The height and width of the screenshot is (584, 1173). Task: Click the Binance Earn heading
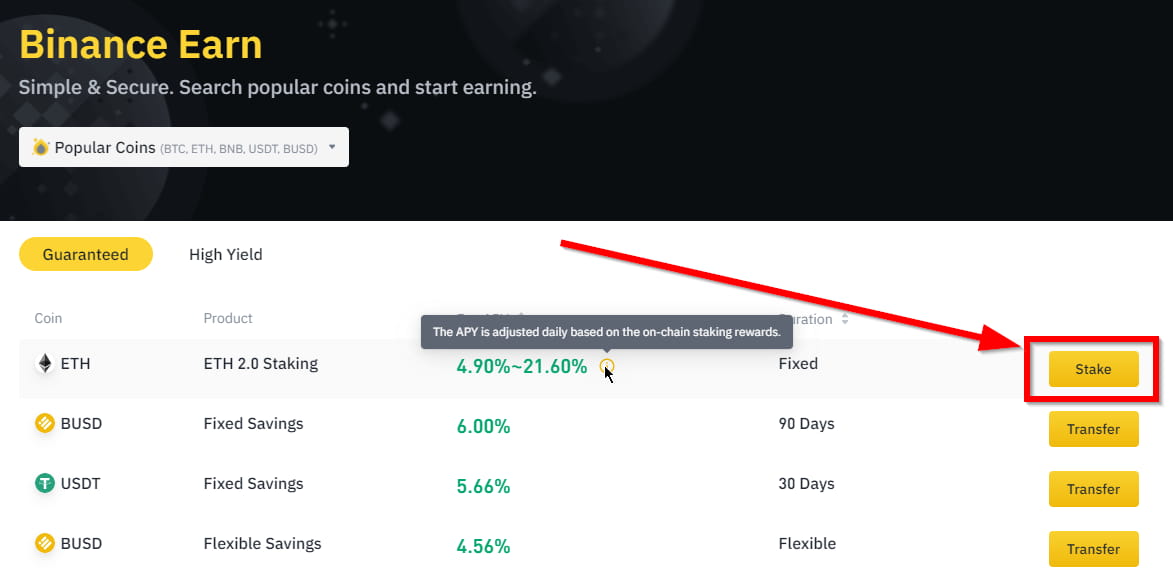point(141,45)
